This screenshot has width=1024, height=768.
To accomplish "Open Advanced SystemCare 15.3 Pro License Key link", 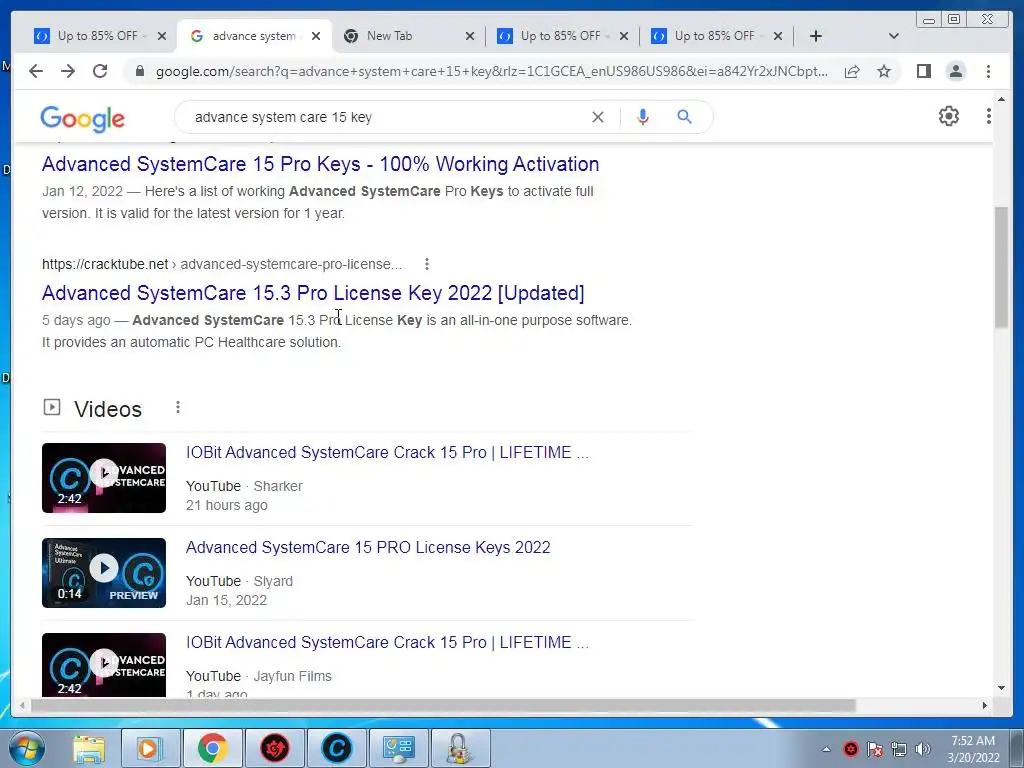I will pos(313,293).
